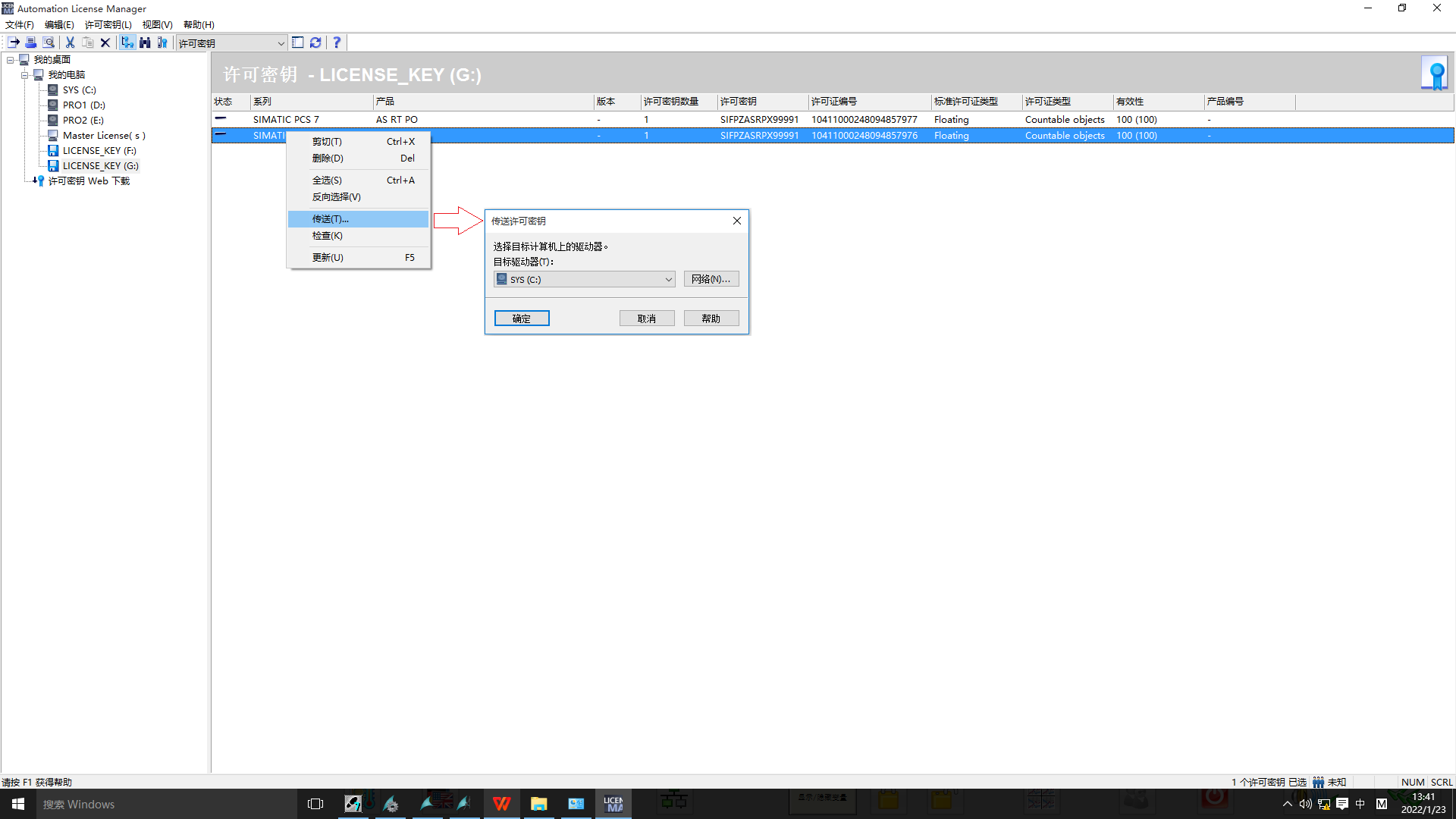1456x819 pixels.
Task: Collapse the 我的电脑 tree node
Action: point(25,75)
